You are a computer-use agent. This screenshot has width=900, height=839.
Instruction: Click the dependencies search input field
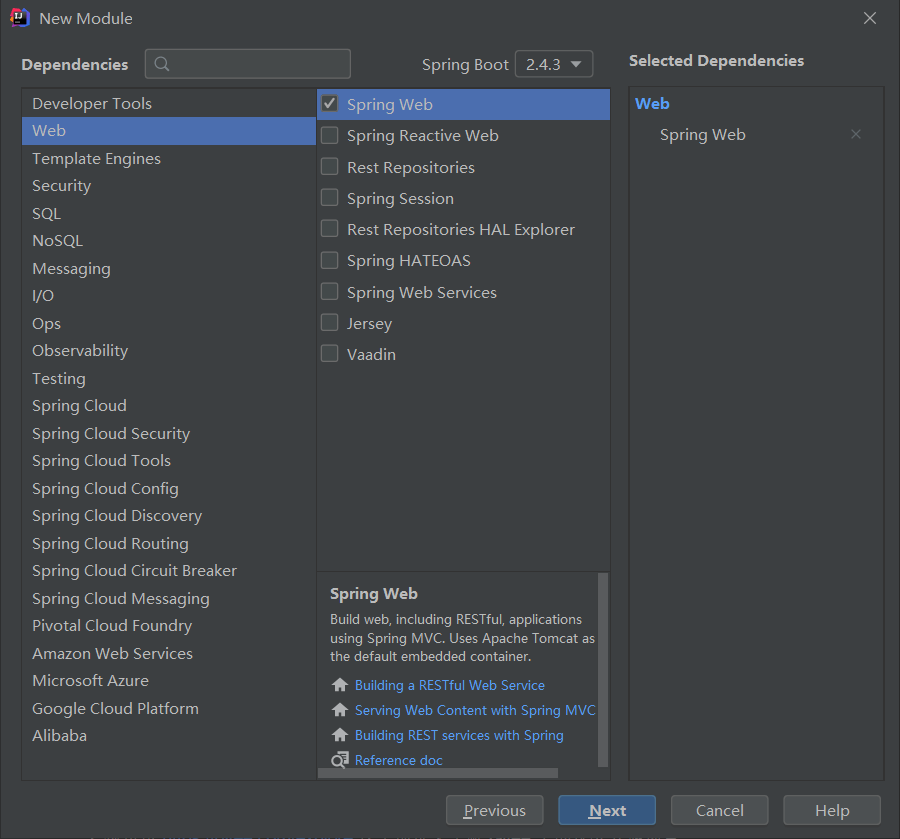(248, 64)
